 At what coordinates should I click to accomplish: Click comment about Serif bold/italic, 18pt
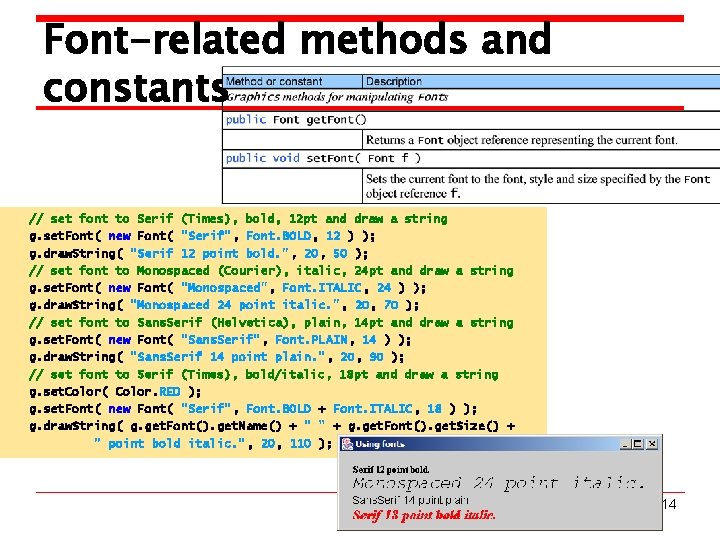(264, 374)
